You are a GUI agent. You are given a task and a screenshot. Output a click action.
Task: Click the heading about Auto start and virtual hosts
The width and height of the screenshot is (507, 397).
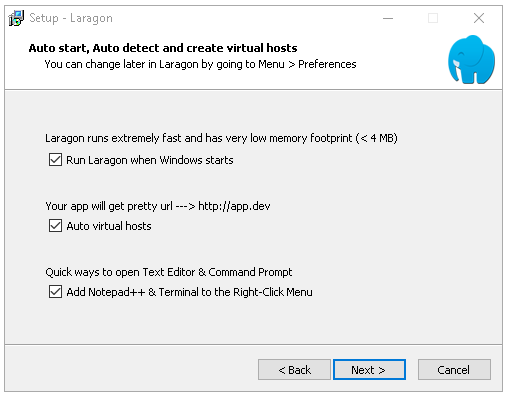pyautogui.click(x=163, y=48)
